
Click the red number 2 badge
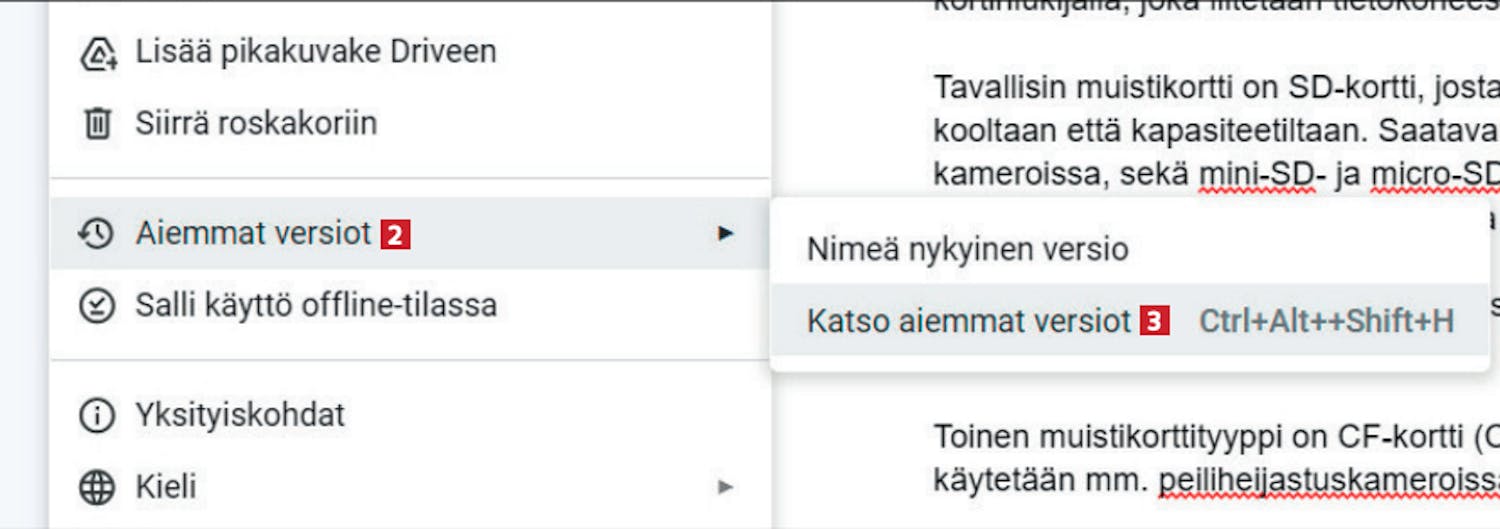click(x=395, y=235)
